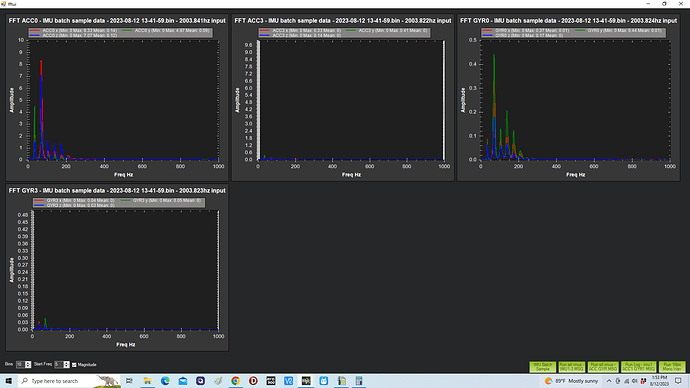This screenshot has width=690, height=388.
Task: Click the Start Freq spinner arrows
Action: pos(66,365)
